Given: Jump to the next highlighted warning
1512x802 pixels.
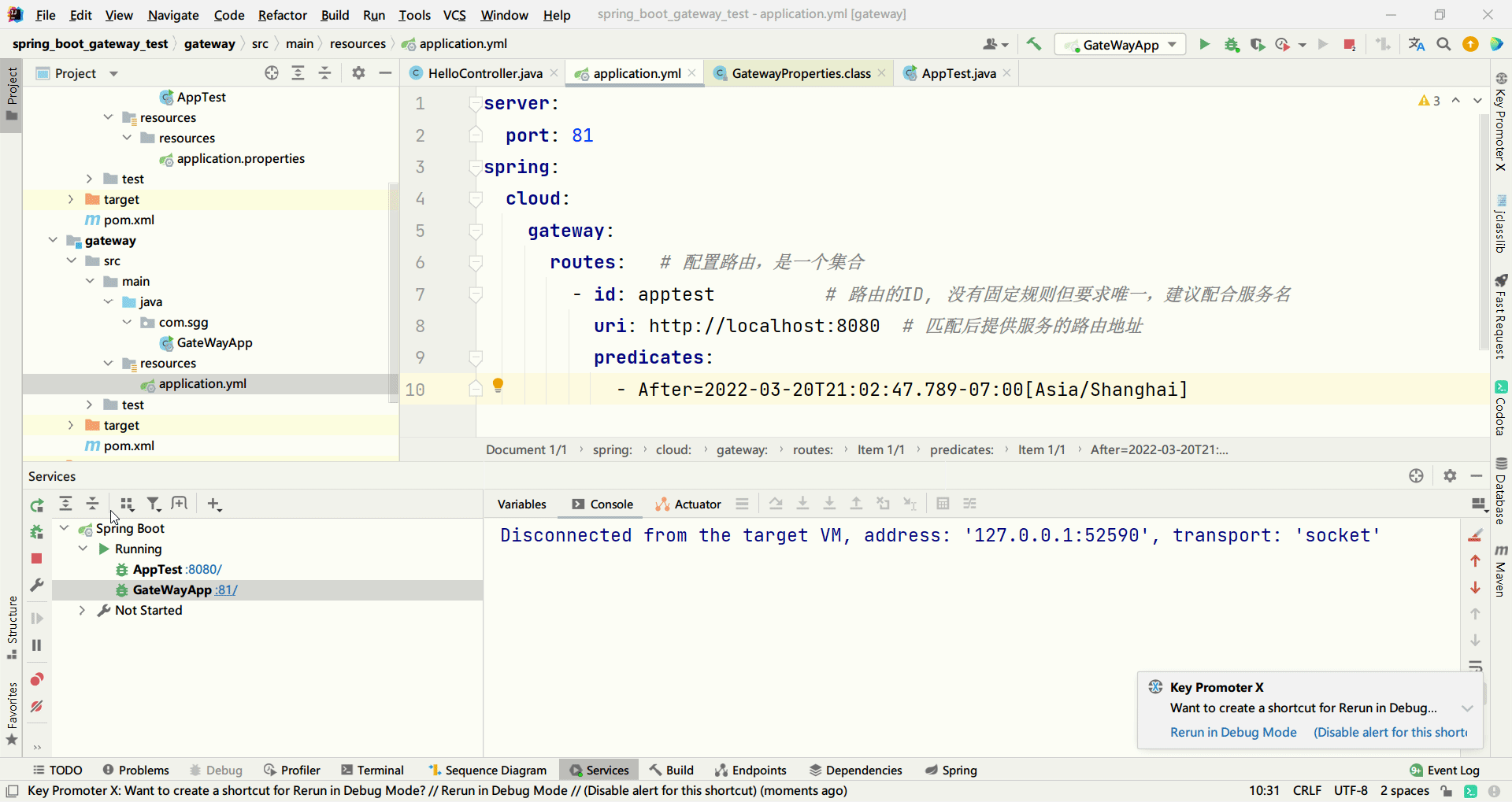Looking at the screenshot, I should coord(1477,101).
